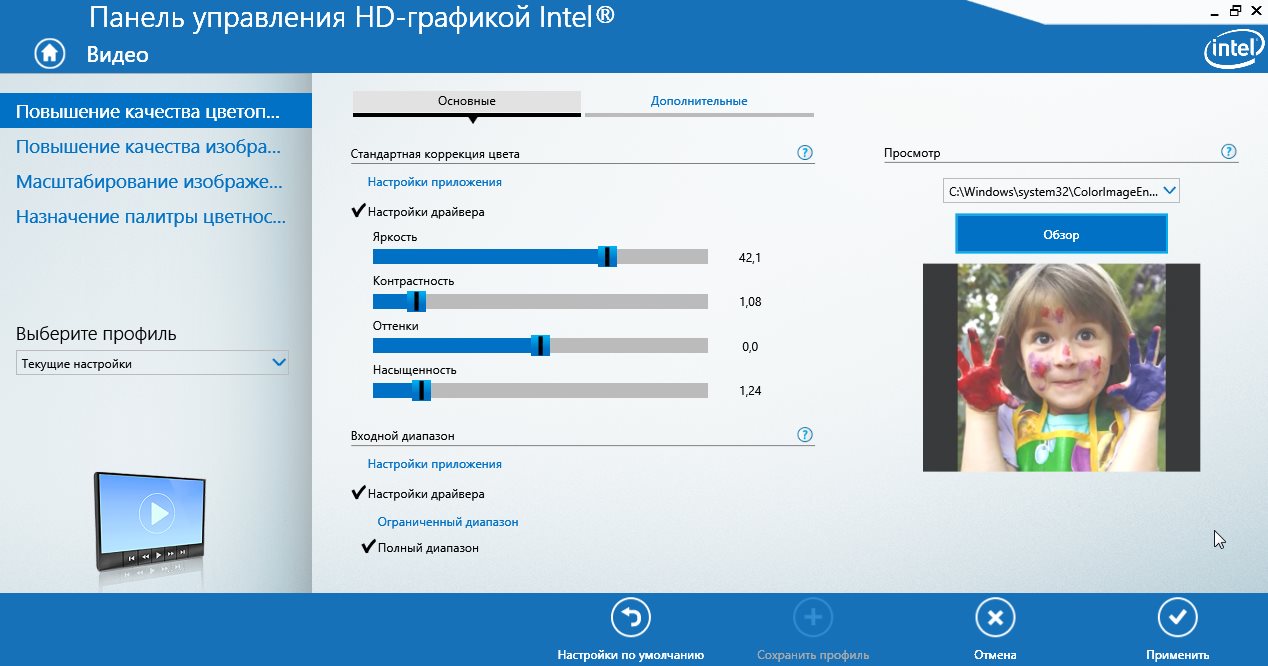Select Настройки приложения under Входной диапазон
The width and height of the screenshot is (1268, 666).
click(x=434, y=464)
